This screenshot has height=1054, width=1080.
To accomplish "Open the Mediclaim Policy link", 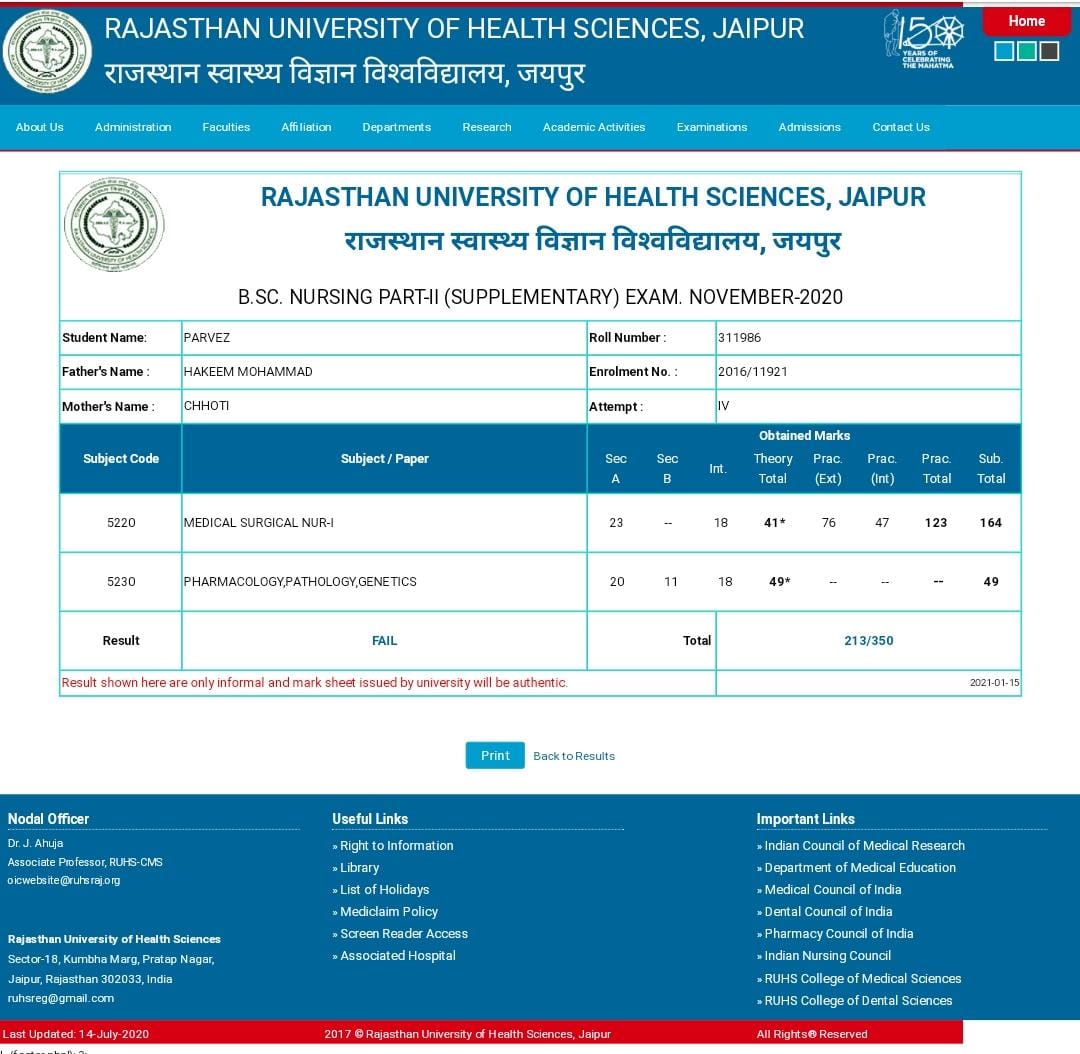I will click(x=389, y=911).
